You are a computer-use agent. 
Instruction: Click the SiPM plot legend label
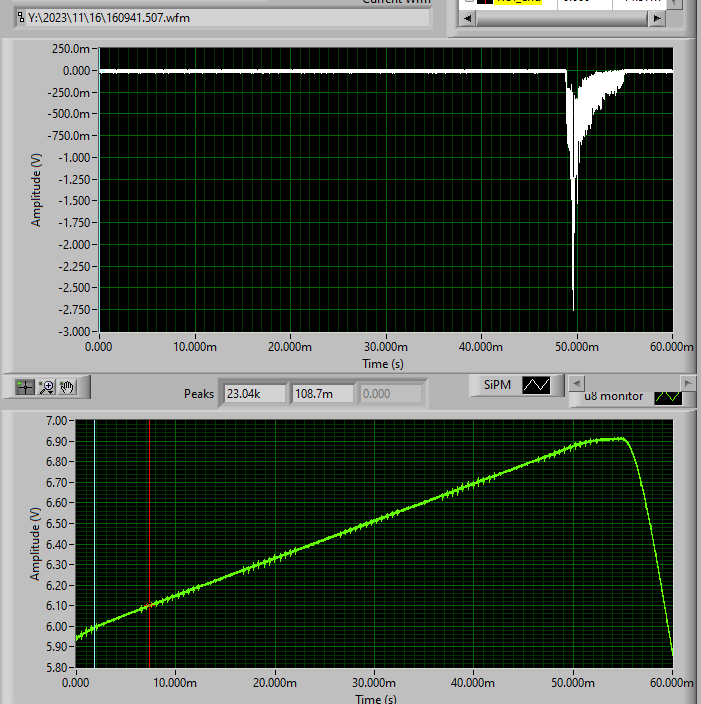click(x=497, y=385)
